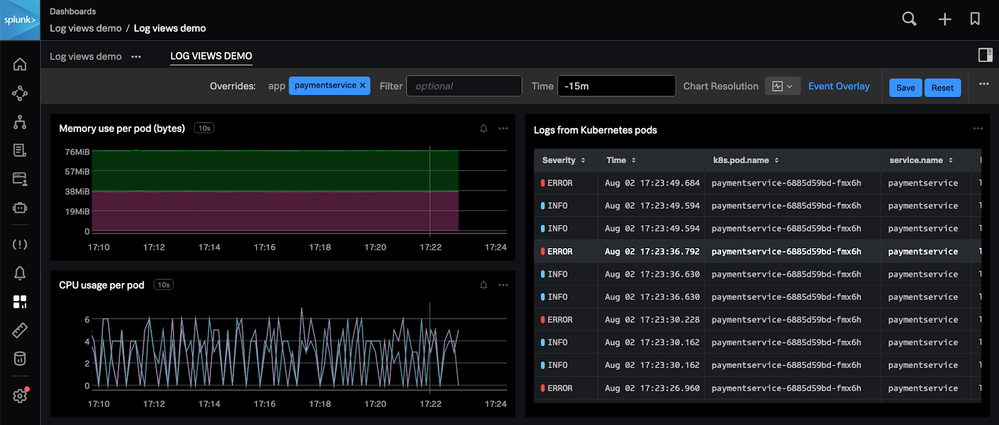This screenshot has height=425, width=999.
Task: Open the Home page from sidebar
Action: (19, 65)
